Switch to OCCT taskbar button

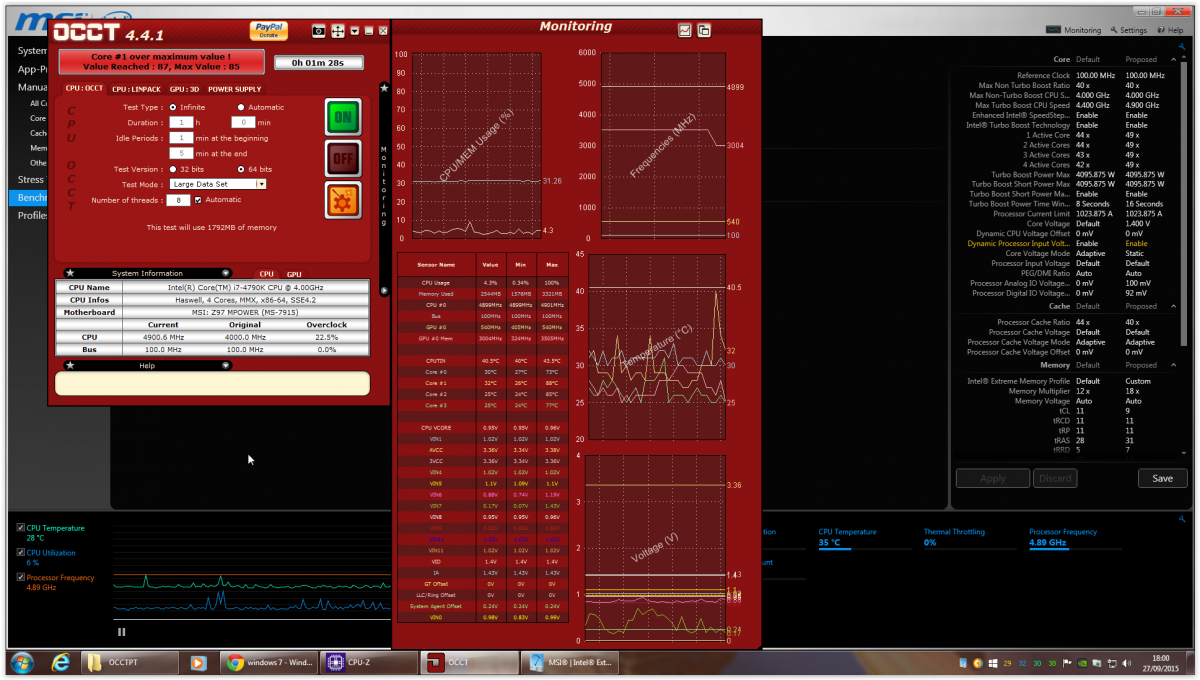pyautogui.click(x=469, y=662)
